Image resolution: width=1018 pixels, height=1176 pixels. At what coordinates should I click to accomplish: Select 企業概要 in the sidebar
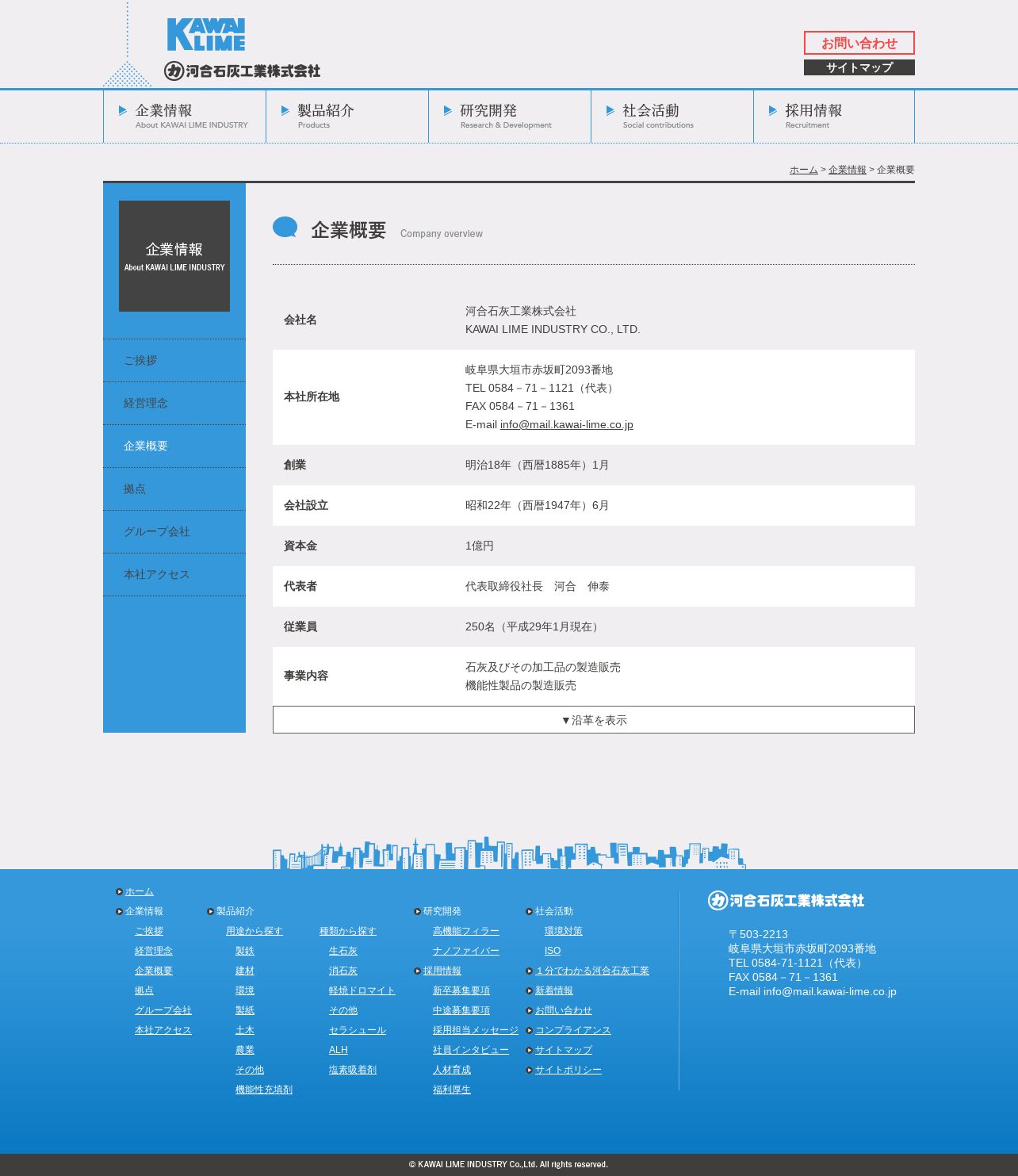tap(174, 446)
